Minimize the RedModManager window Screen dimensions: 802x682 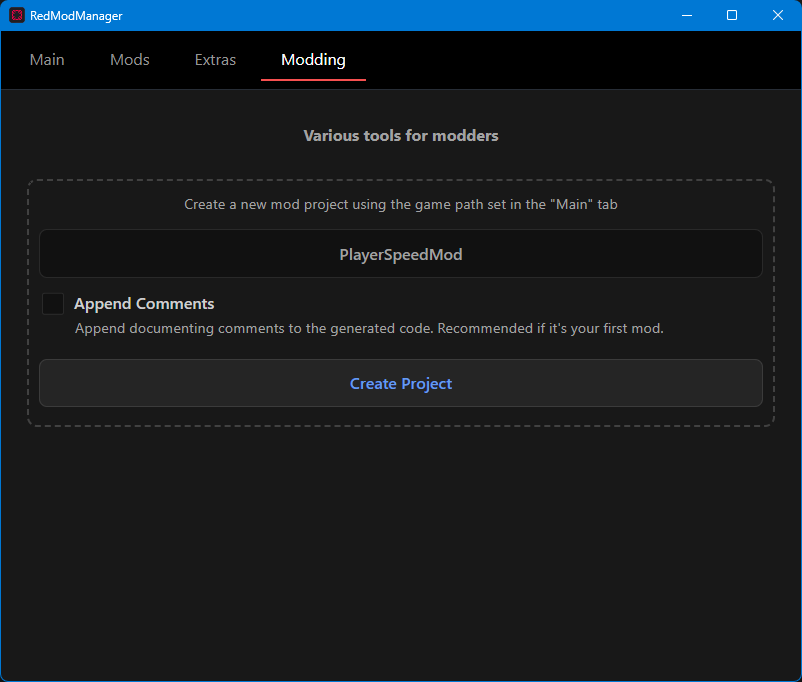click(x=687, y=15)
